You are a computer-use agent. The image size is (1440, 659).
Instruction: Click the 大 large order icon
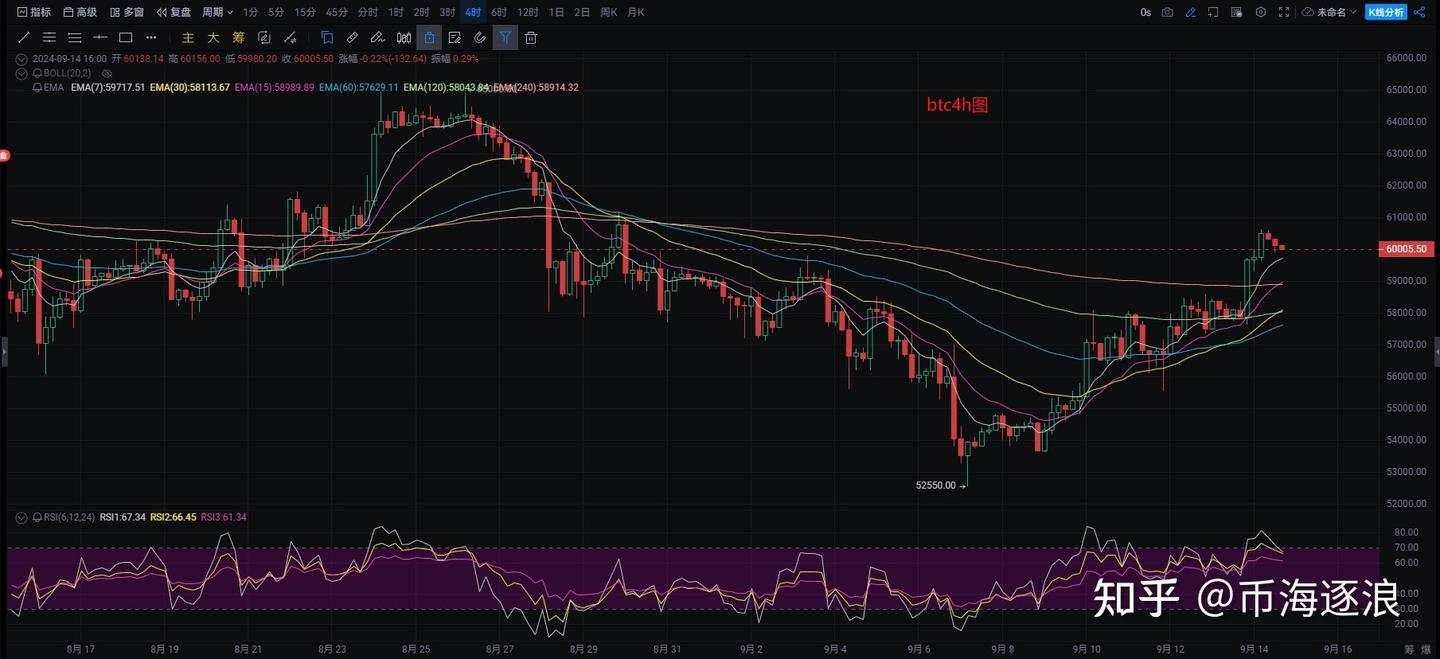tap(213, 38)
